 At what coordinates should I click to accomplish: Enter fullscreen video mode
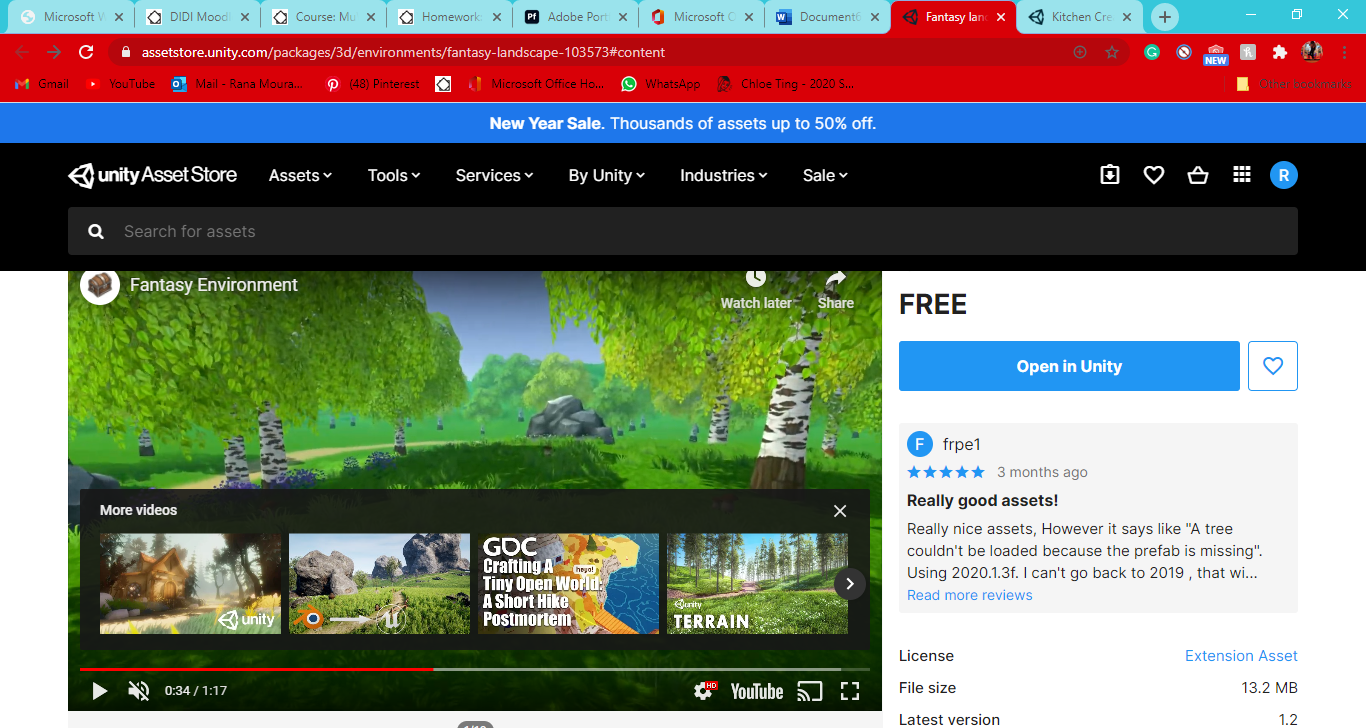click(x=850, y=690)
